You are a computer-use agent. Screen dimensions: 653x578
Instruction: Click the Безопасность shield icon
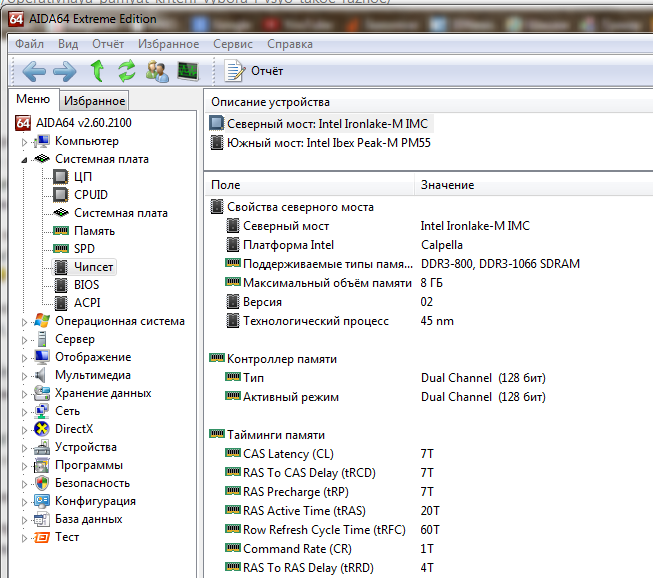pos(42,483)
